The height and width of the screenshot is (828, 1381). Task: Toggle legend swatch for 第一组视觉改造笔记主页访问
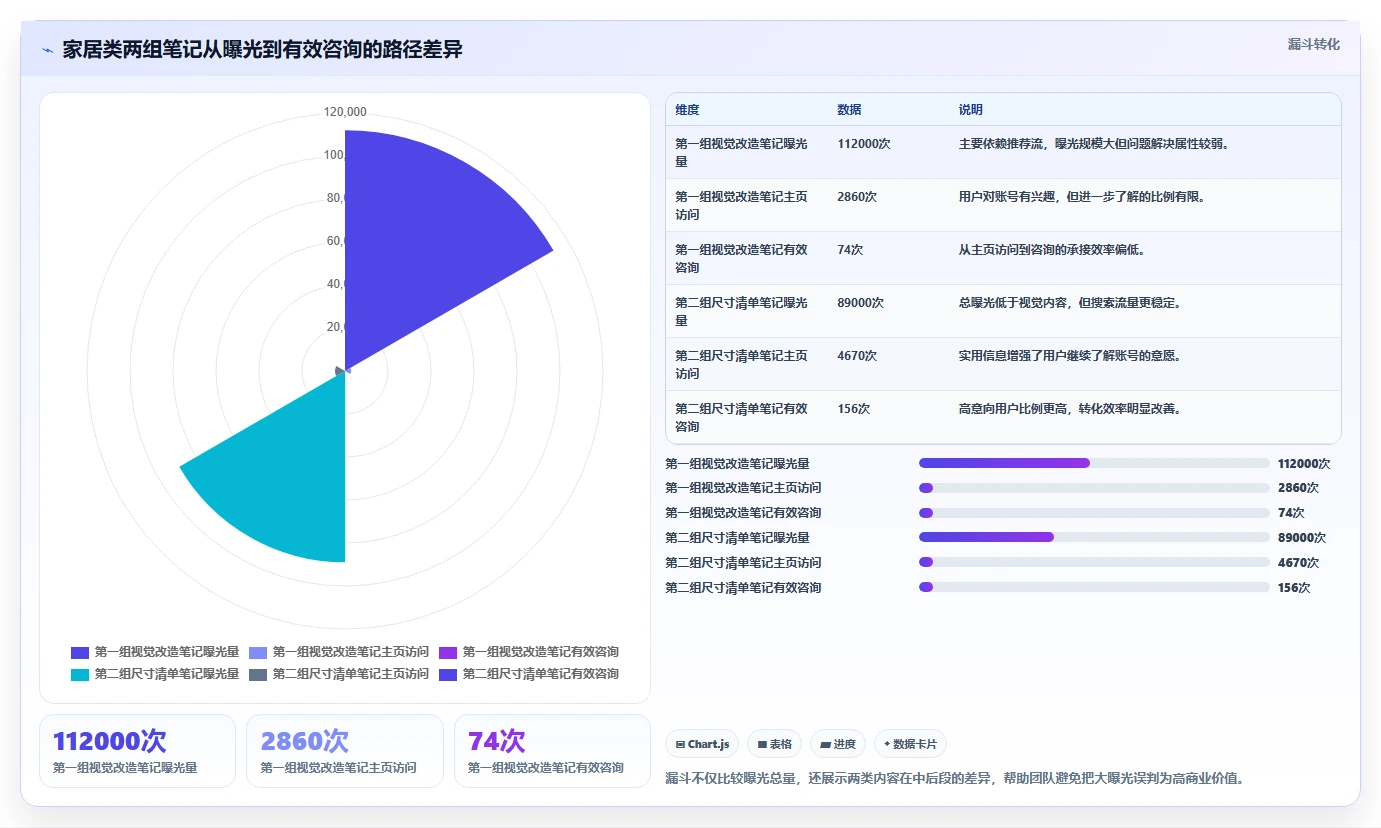(258, 652)
